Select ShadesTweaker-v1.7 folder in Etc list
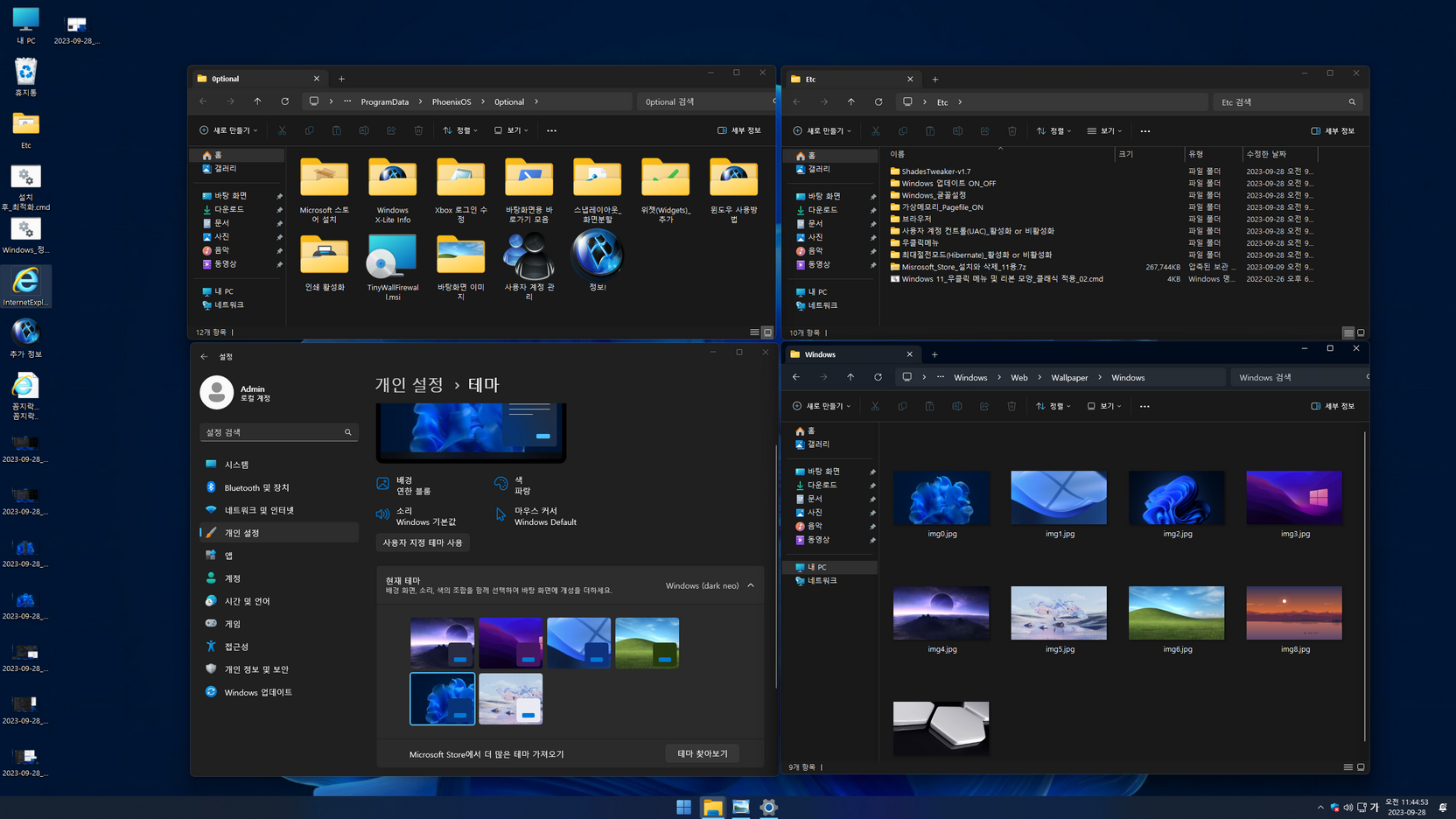Image resolution: width=1456 pixels, height=819 pixels. click(x=935, y=171)
